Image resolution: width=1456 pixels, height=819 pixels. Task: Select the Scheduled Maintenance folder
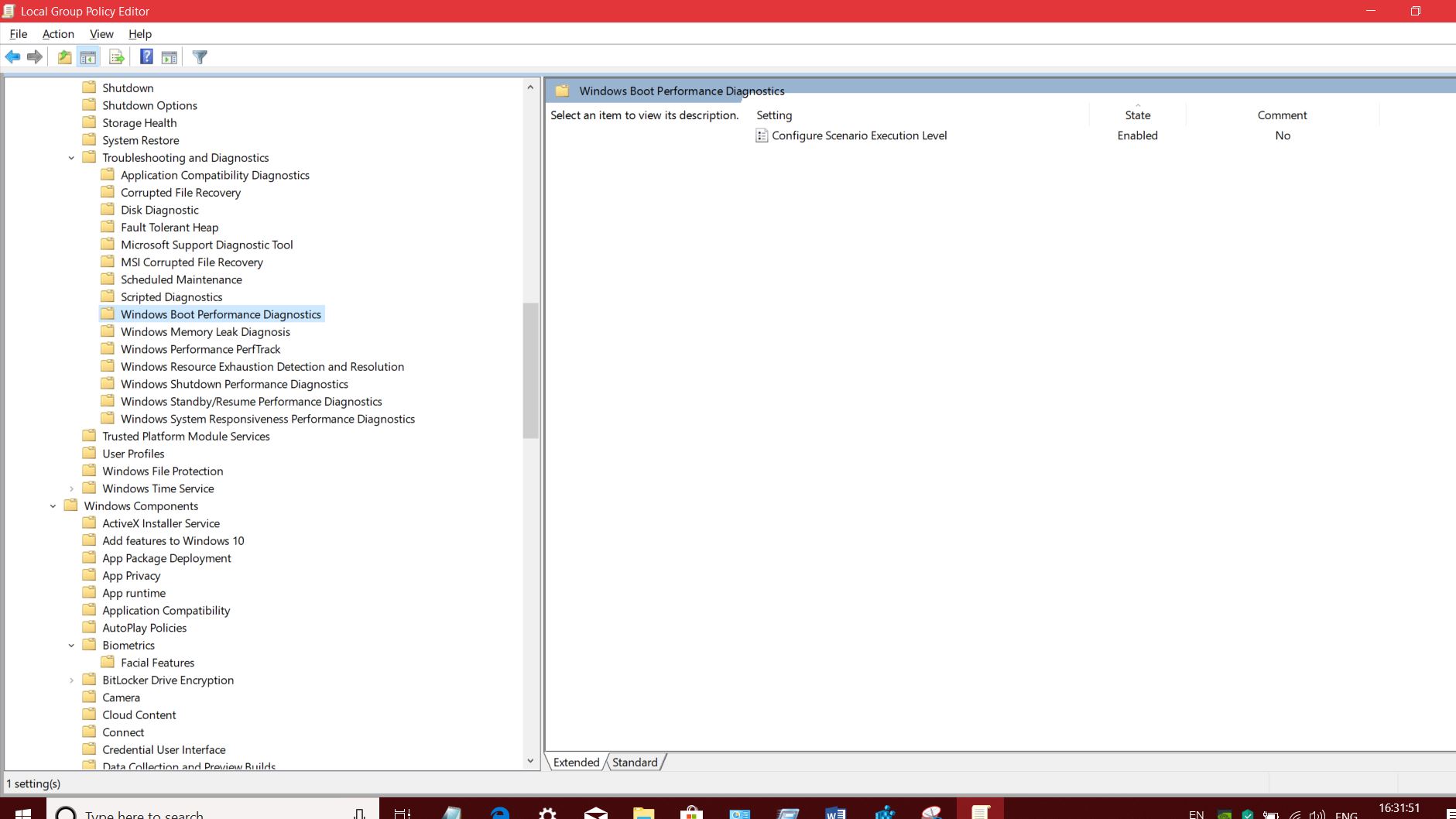(x=181, y=280)
